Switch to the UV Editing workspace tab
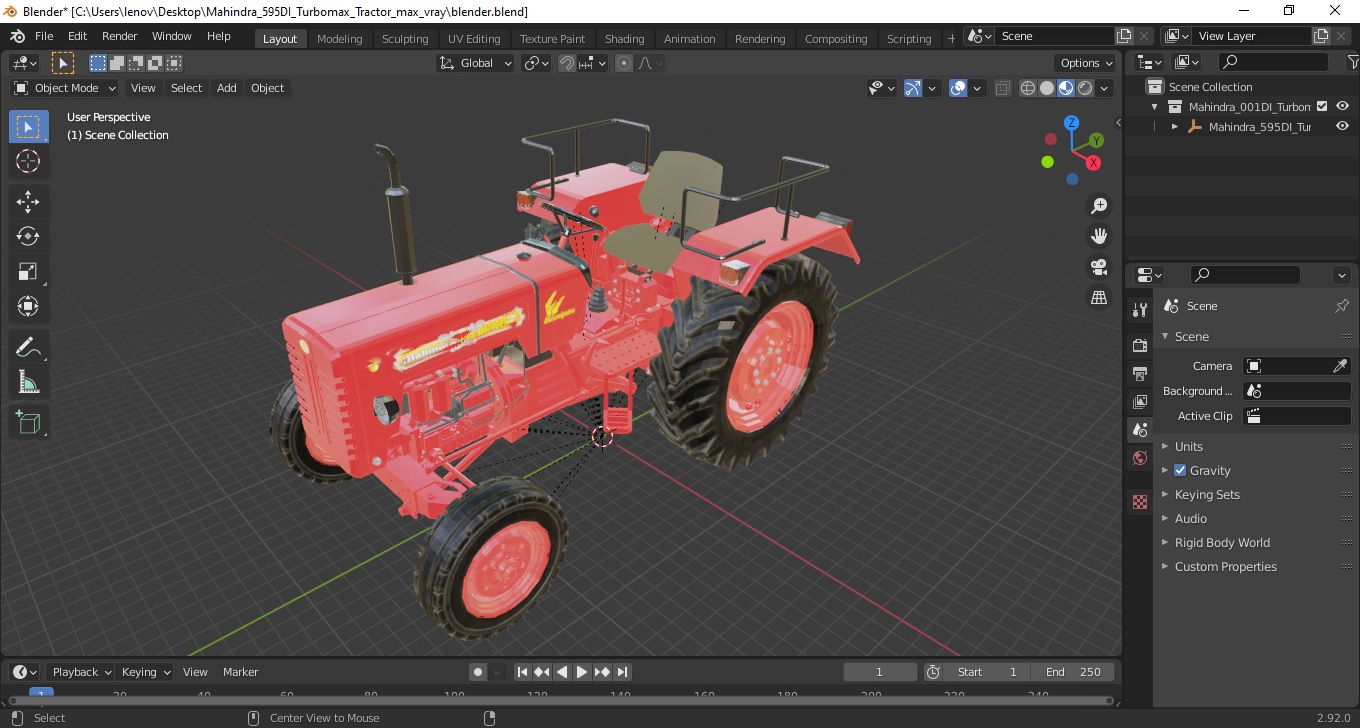The image size is (1360, 728). tap(474, 39)
